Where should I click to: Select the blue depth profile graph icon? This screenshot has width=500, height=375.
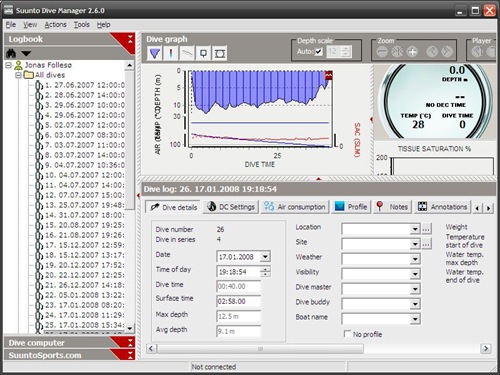click(155, 53)
